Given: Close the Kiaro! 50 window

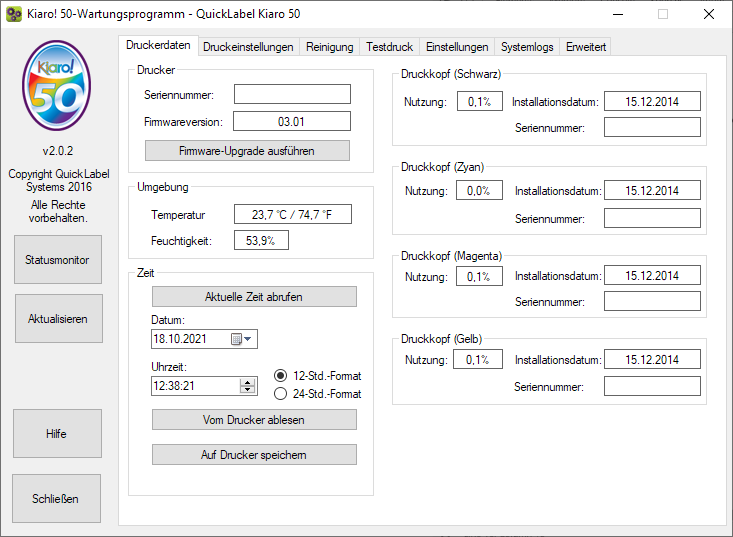Looking at the screenshot, I should tap(709, 14).
